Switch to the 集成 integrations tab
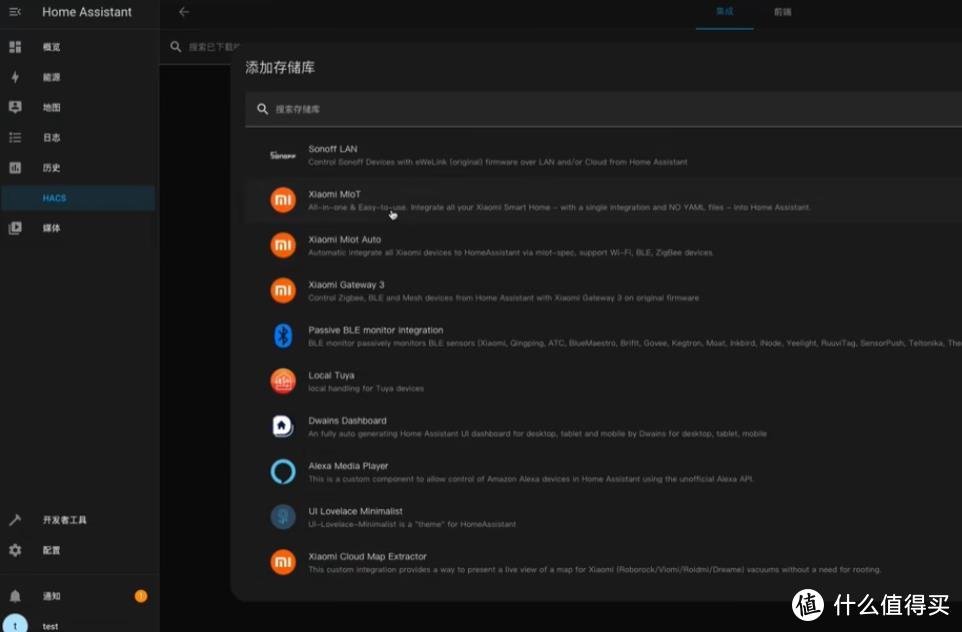This screenshot has width=962, height=632. point(724,12)
